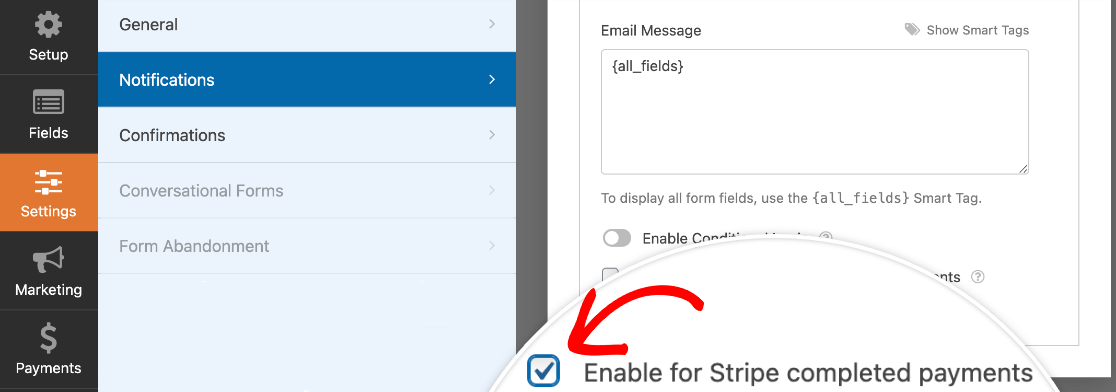1116x392 pixels.
Task: Uncheck Enable for Stripe completed payments
Action: click(x=544, y=371)
